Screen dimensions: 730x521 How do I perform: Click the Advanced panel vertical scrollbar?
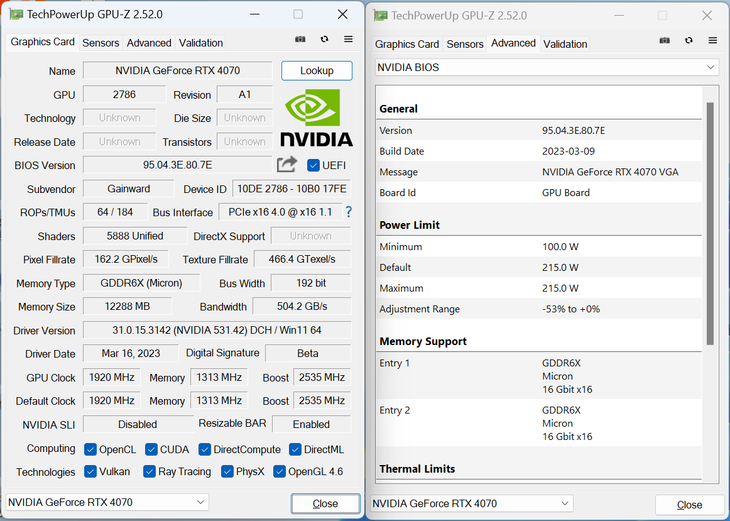pos(710,223)
